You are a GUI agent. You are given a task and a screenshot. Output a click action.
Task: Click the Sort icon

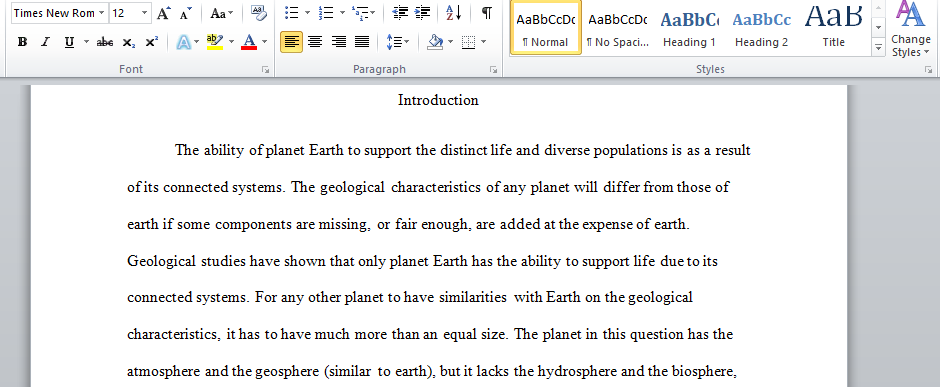coord(454,13)
